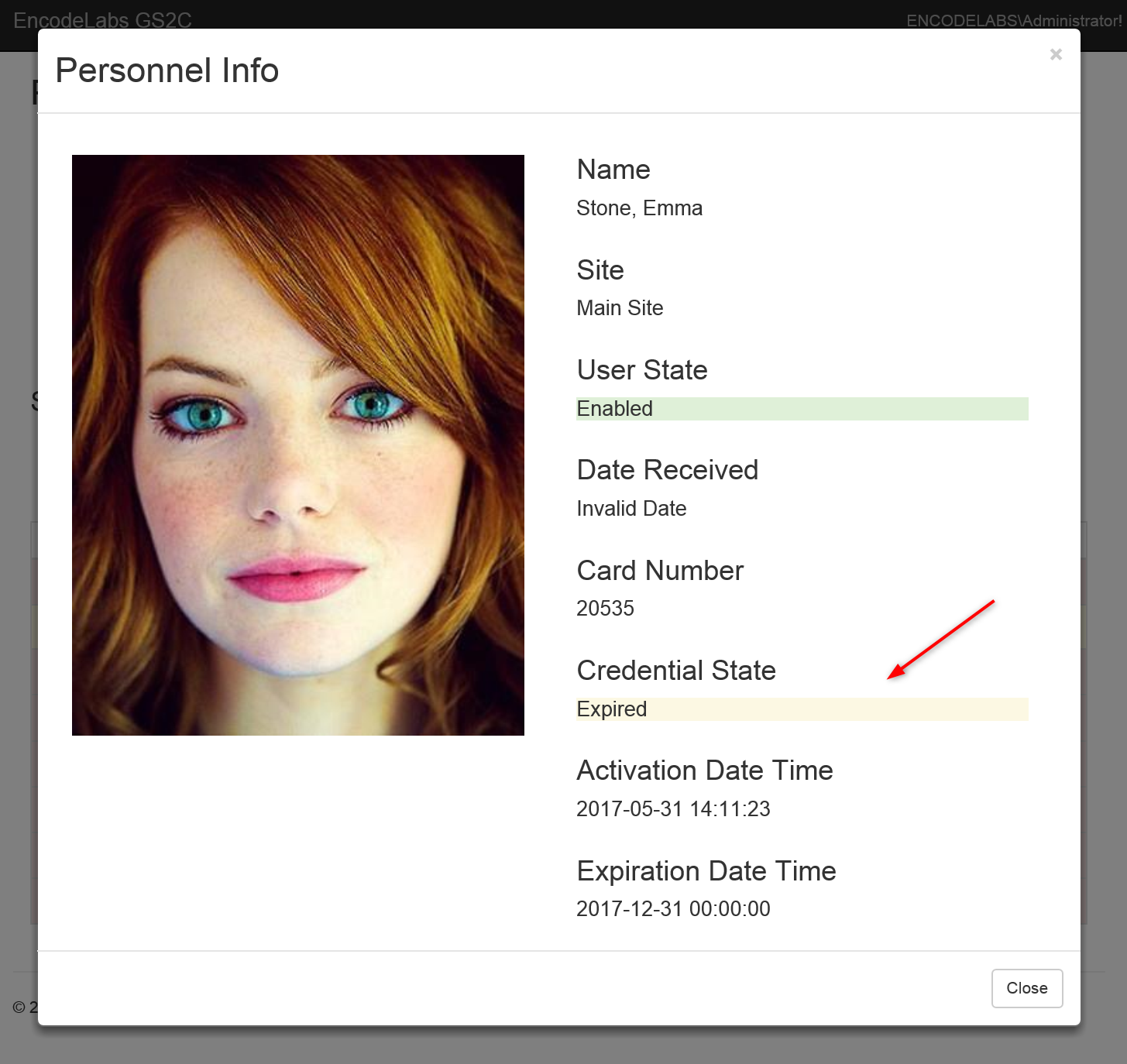
Task: Click the EncodeLabs GS2C brand link
Action: pos(102,19)
